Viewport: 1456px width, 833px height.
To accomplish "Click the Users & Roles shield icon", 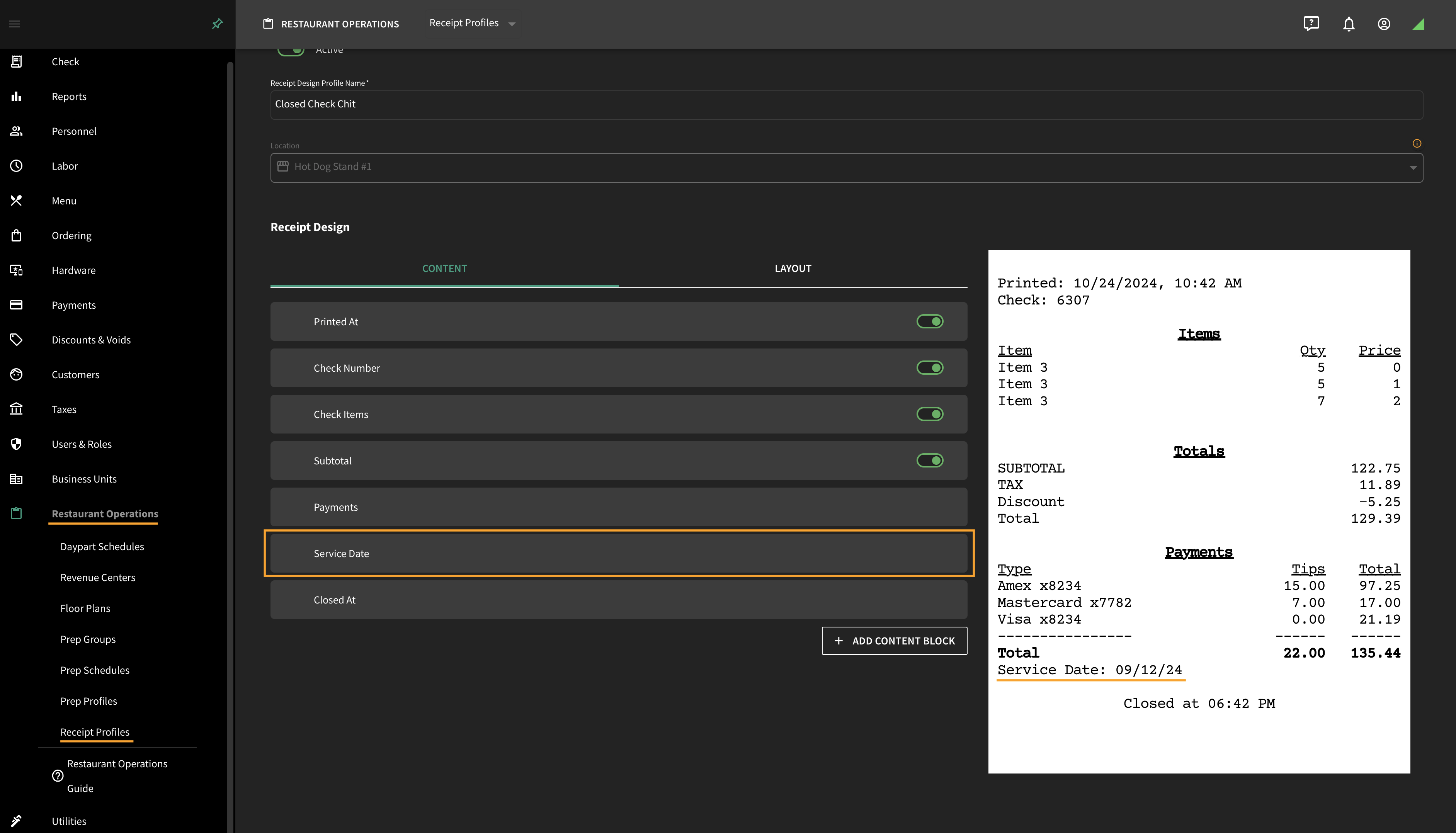I will (x=17, y=444).
